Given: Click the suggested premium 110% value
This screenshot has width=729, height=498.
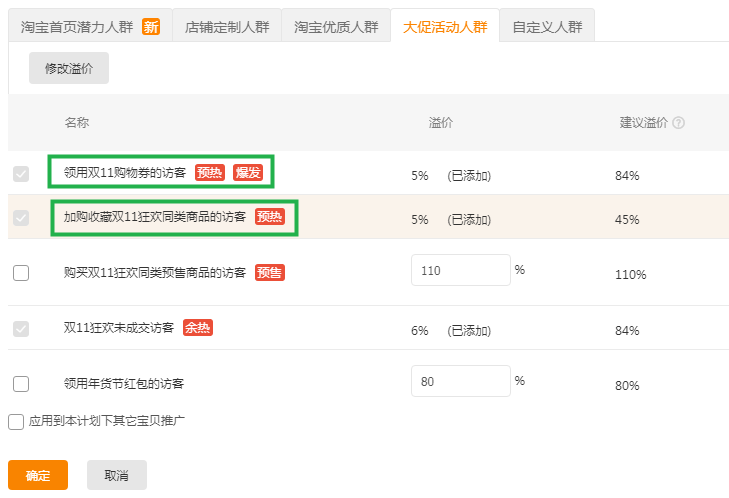Looking at the screenshot, I should 630,275.
